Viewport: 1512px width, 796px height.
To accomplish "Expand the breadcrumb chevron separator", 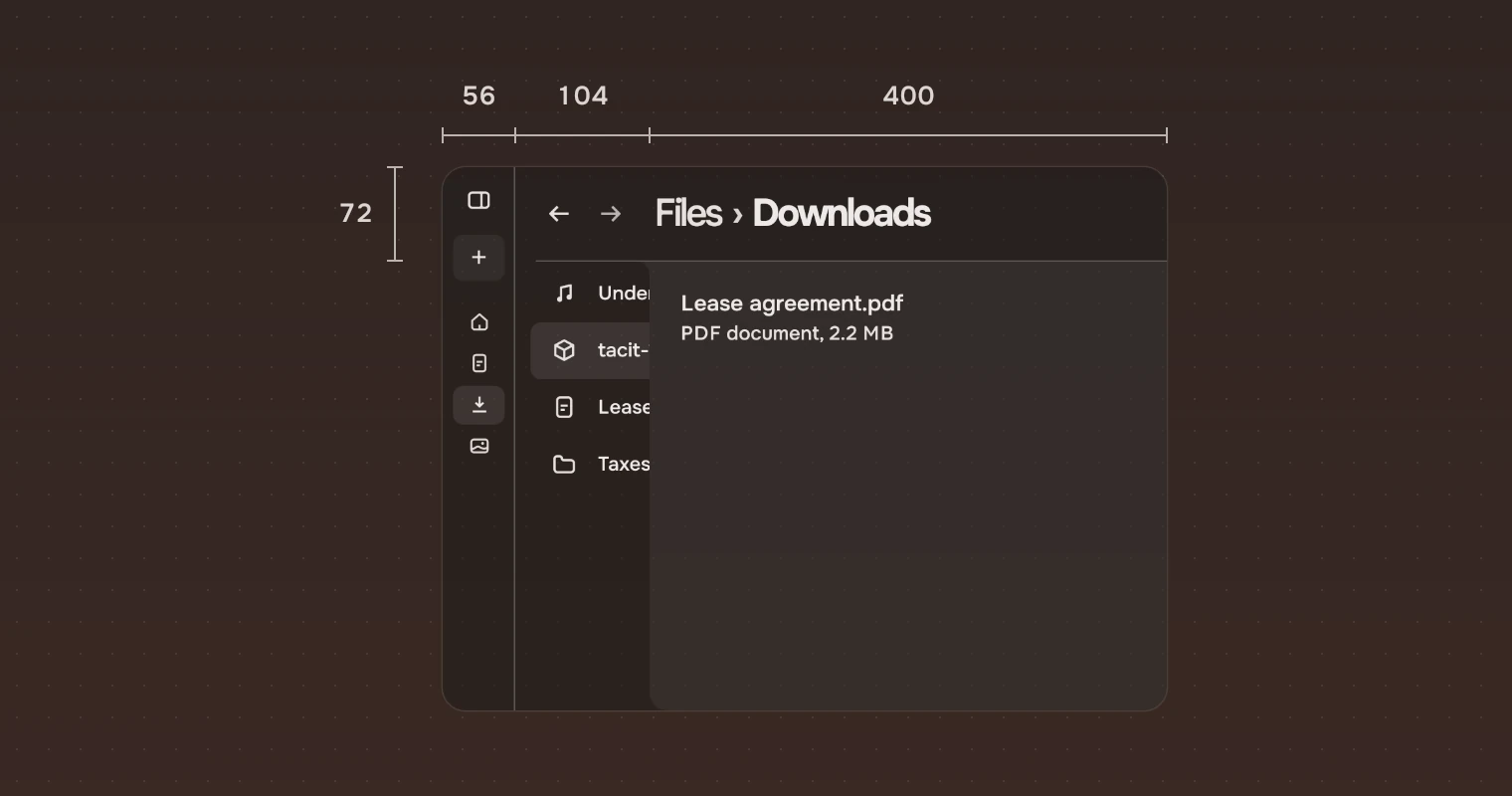I will point(737,215).
